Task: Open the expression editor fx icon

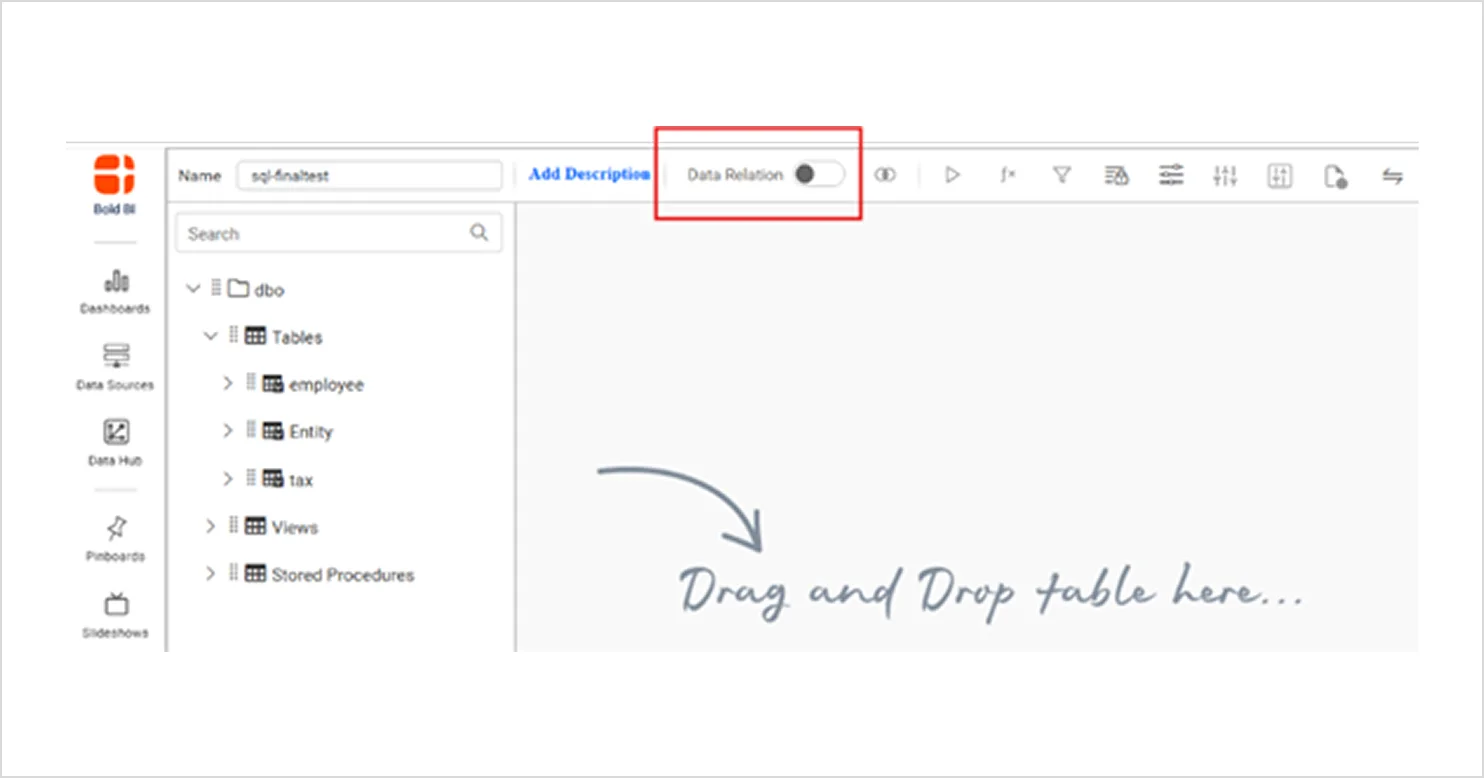Action: pos(1007,175)
